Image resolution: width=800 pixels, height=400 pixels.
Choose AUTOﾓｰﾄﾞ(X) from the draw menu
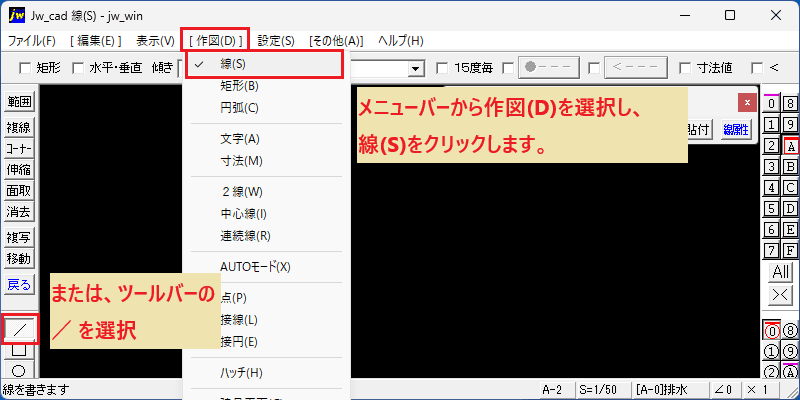tap(264, 267)
